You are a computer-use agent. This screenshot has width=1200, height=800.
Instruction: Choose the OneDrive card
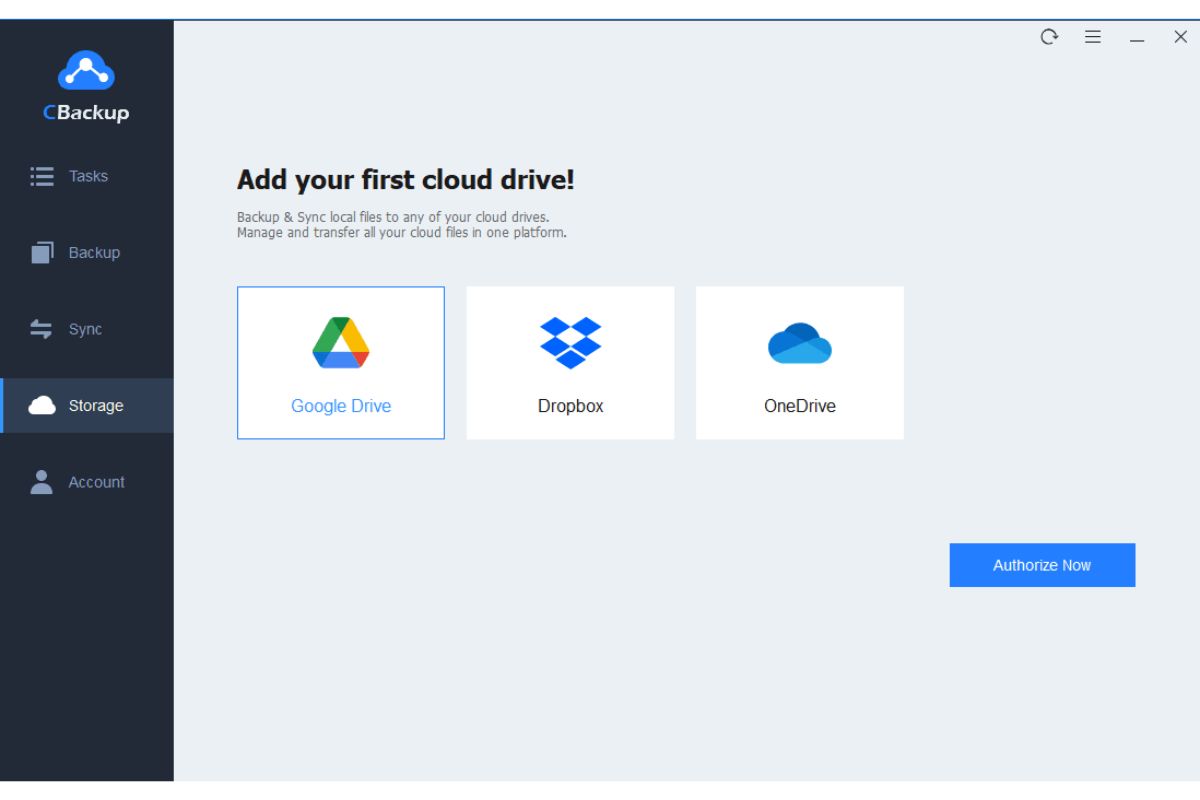coord(800,363)
